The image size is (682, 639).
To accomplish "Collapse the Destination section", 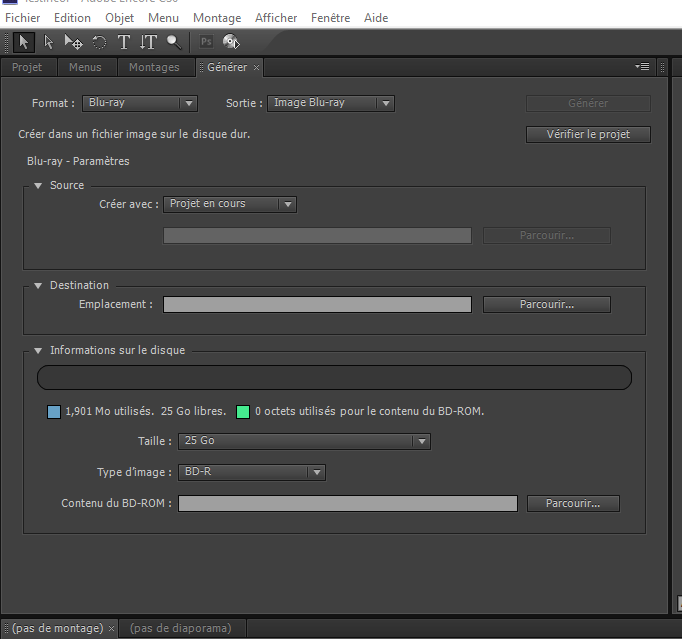I will (x=38, y=286).
